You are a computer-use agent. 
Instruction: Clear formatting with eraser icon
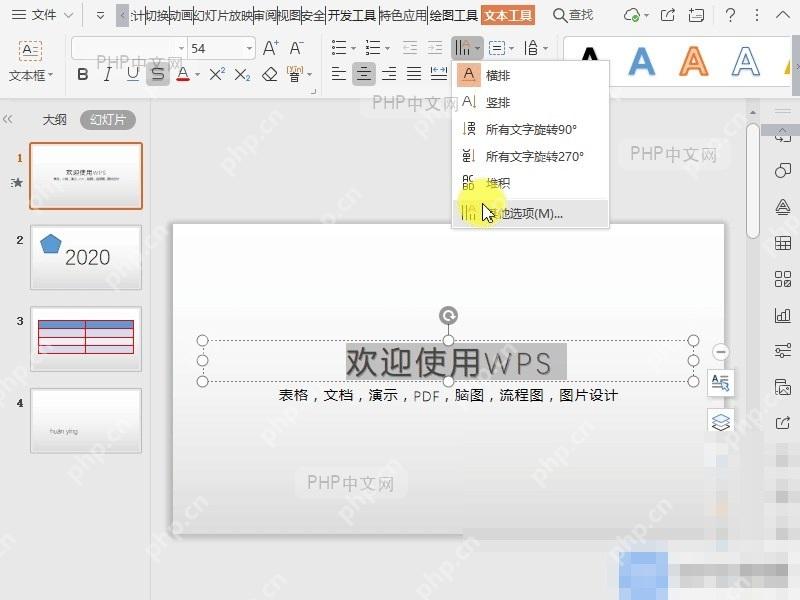[x=269, y=74]
